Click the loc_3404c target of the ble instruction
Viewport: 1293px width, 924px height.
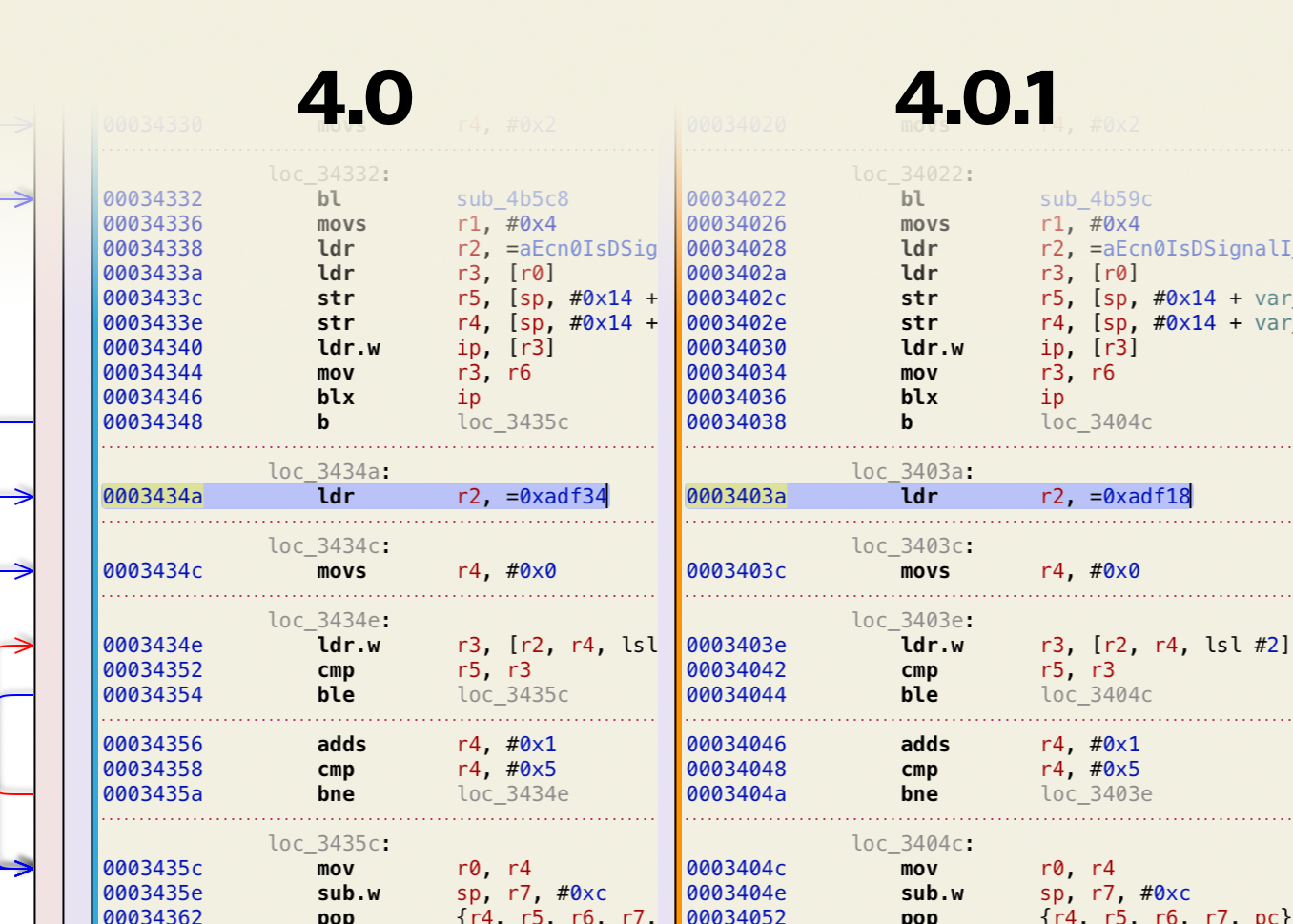(x=1096, y=695)
